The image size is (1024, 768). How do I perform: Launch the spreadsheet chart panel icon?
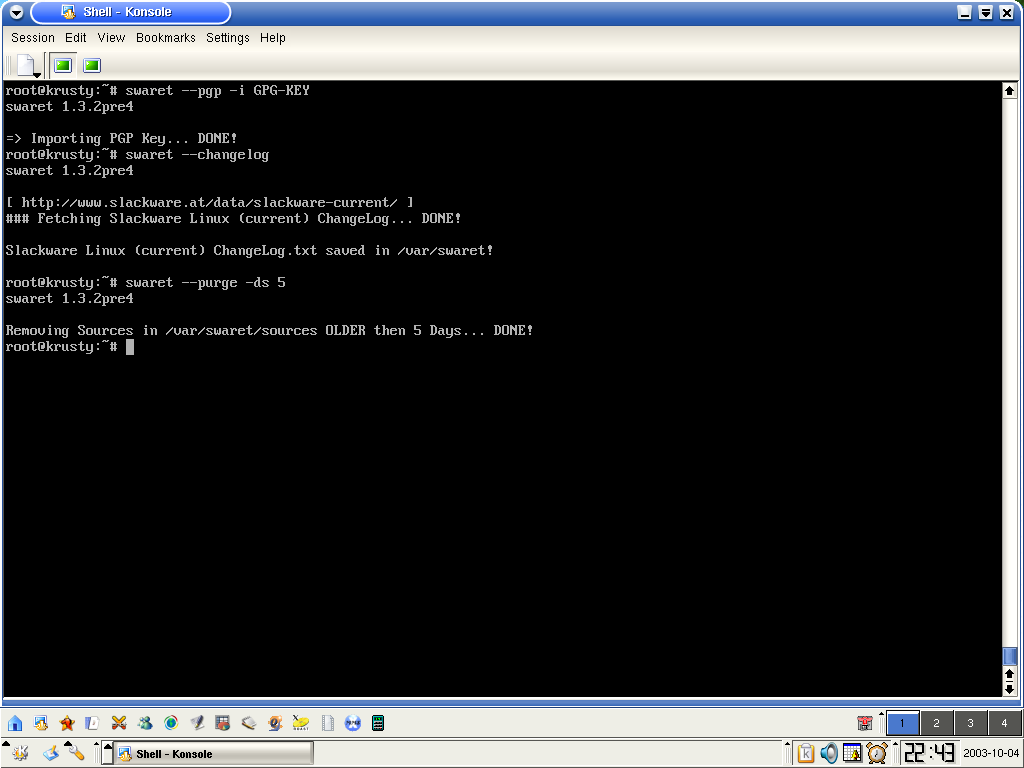pos(223,723)
